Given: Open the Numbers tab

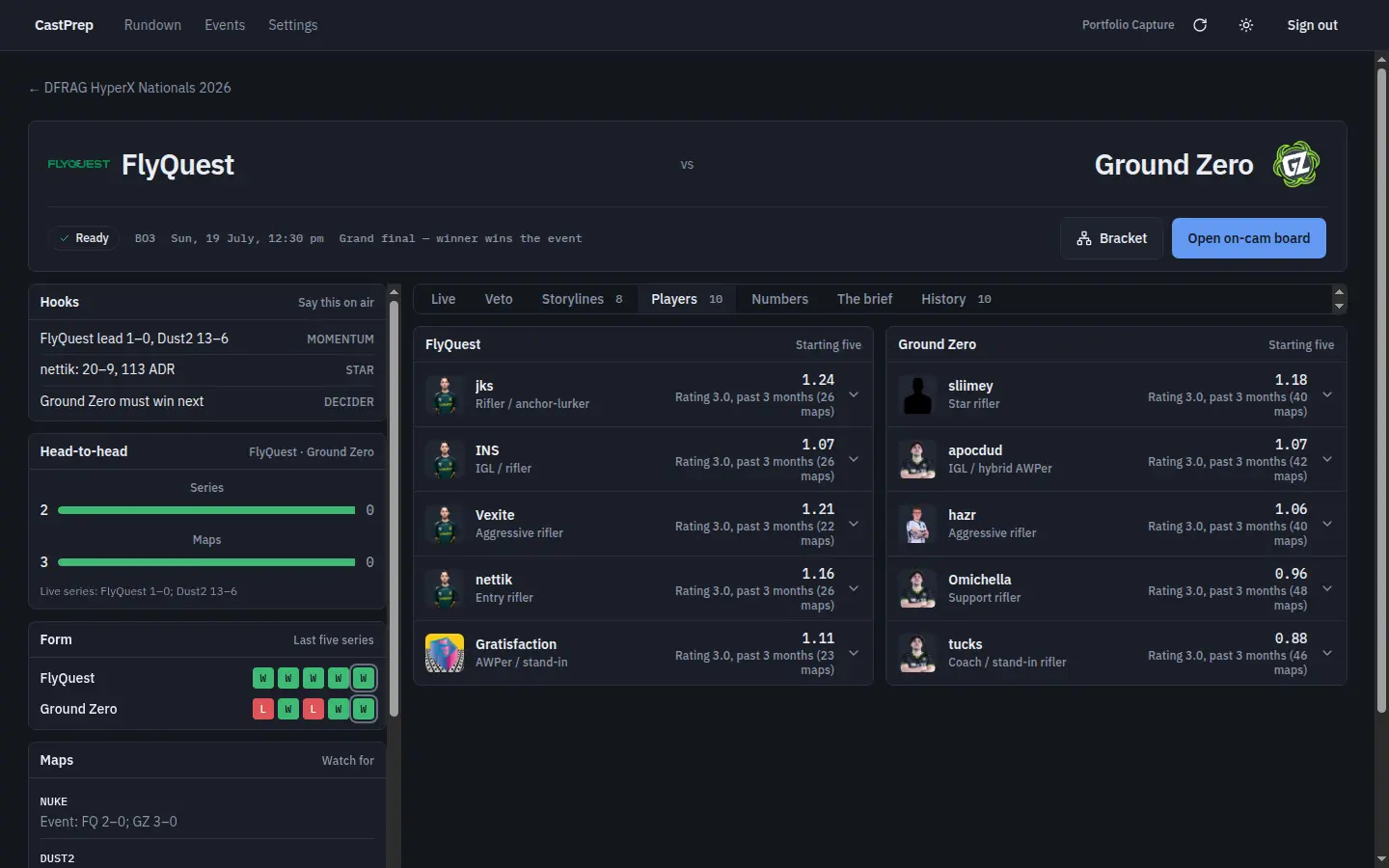Looking at the screenshot, I should (779, 299).
